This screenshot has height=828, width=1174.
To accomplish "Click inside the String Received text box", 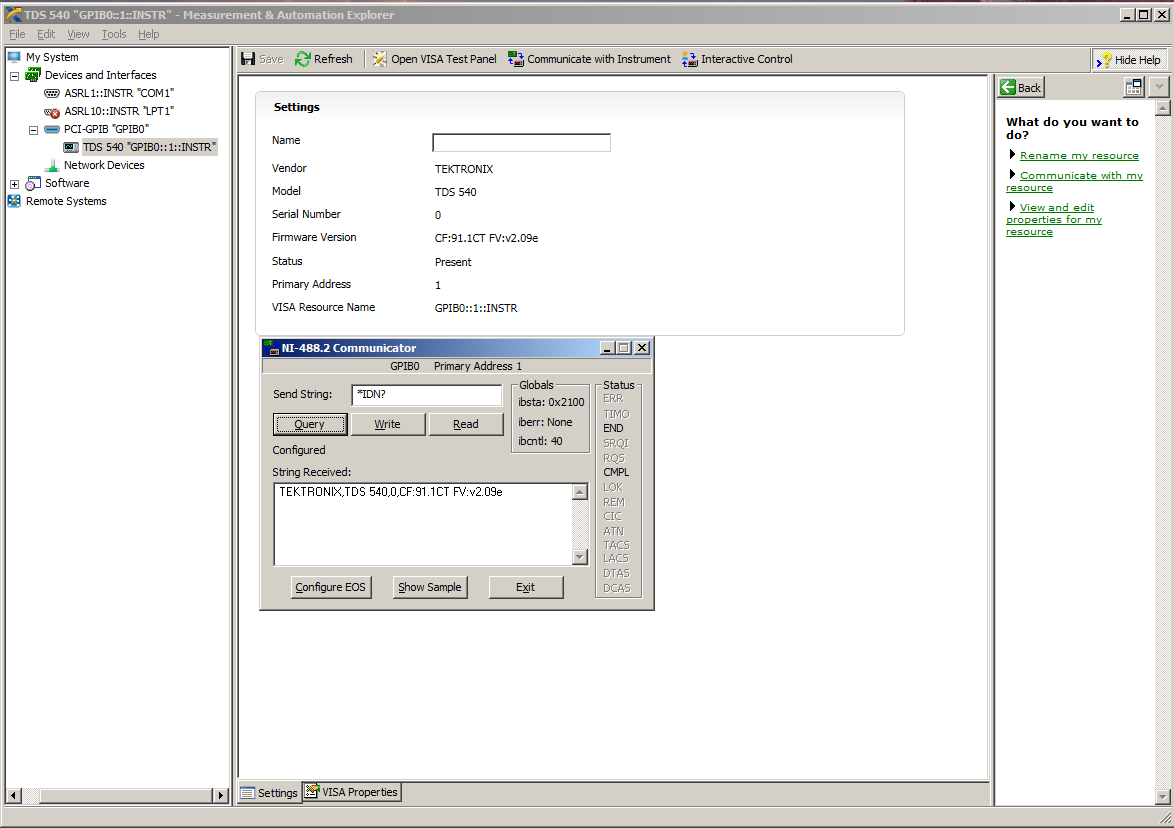I will tap(423, 525).
